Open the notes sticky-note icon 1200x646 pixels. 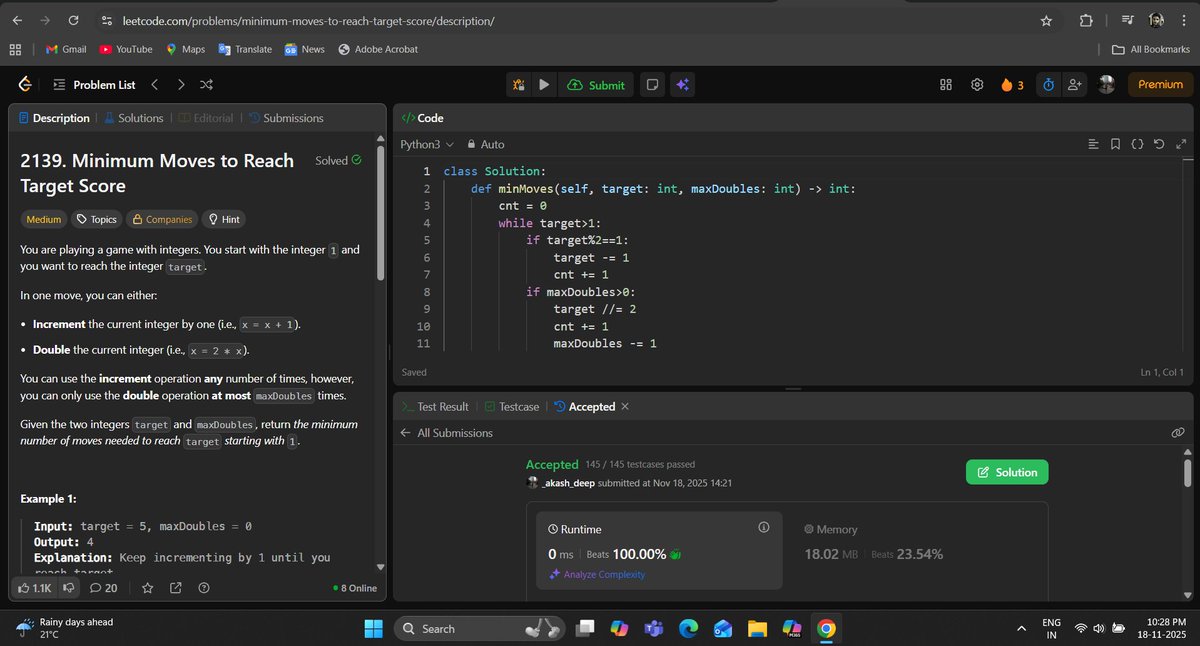click(652, 85)
